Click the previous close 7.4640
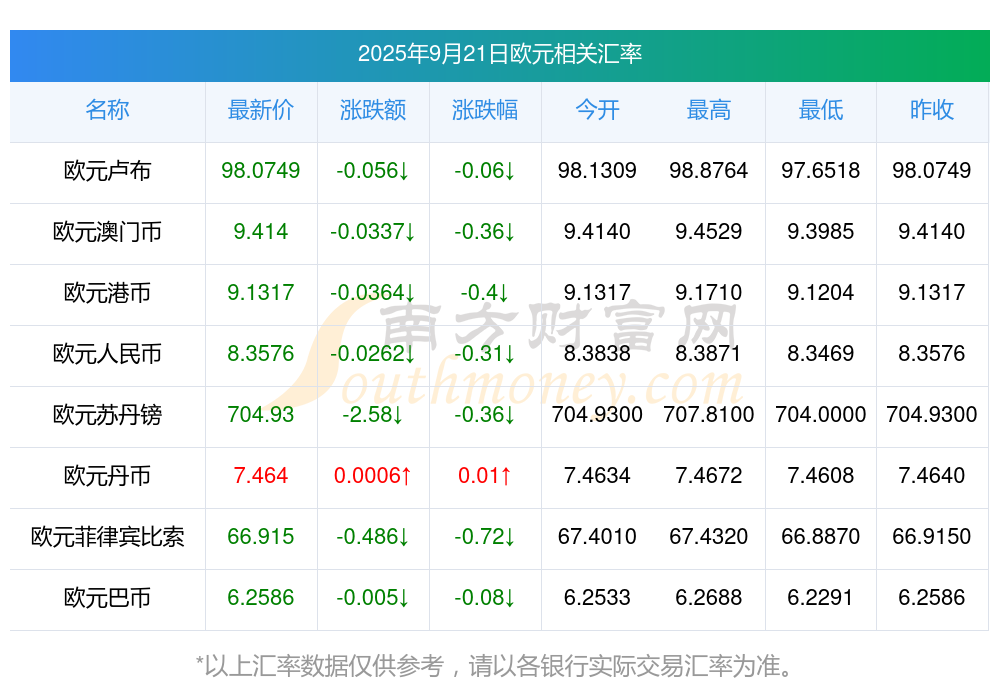Image resolution: width=1000 pixels, height=698 pixels. click(932, 476)
